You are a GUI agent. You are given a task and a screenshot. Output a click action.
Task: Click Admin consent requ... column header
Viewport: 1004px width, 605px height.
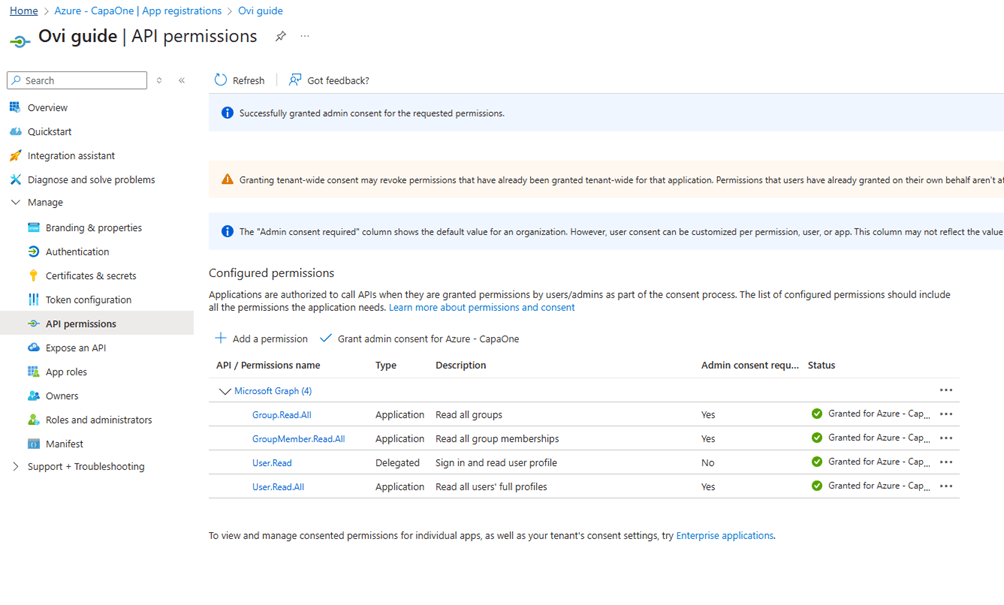coord(750,366)
